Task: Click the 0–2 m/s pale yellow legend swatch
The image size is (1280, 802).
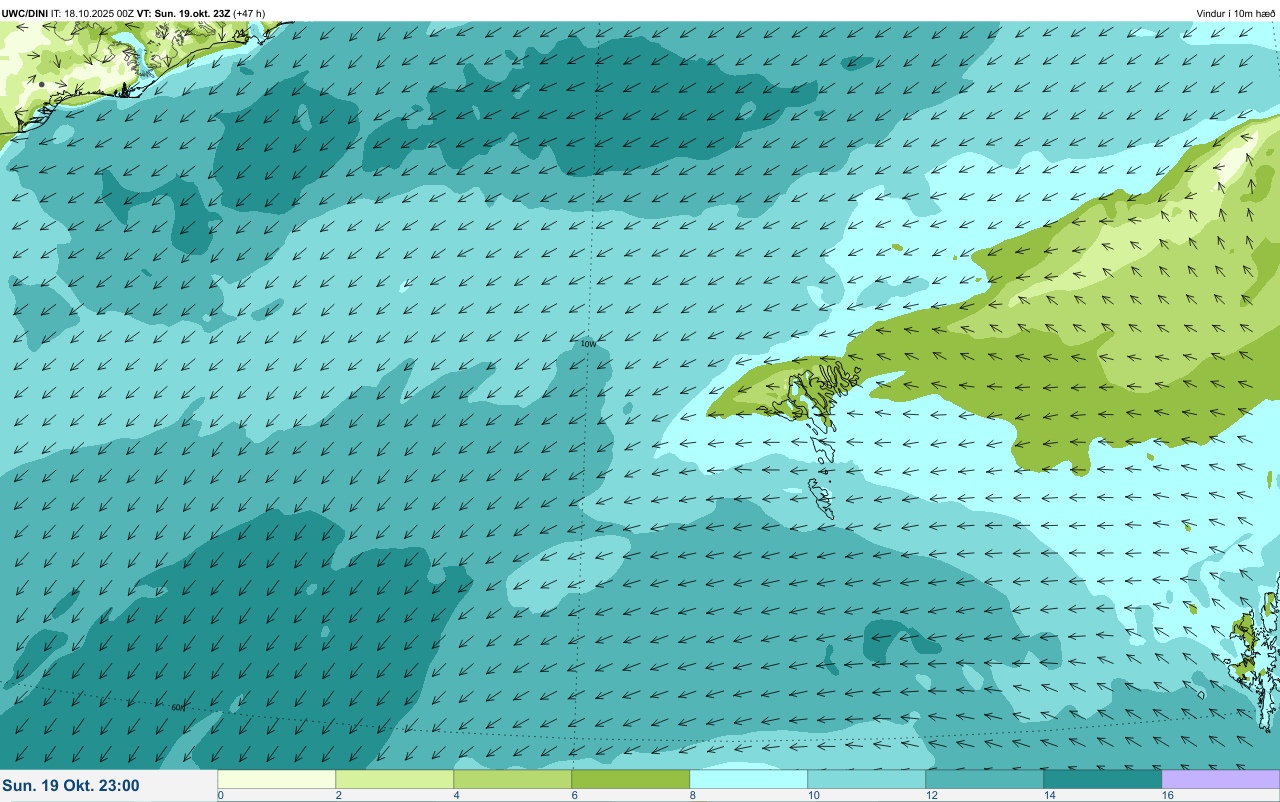Action: click(x=277, y=779)
